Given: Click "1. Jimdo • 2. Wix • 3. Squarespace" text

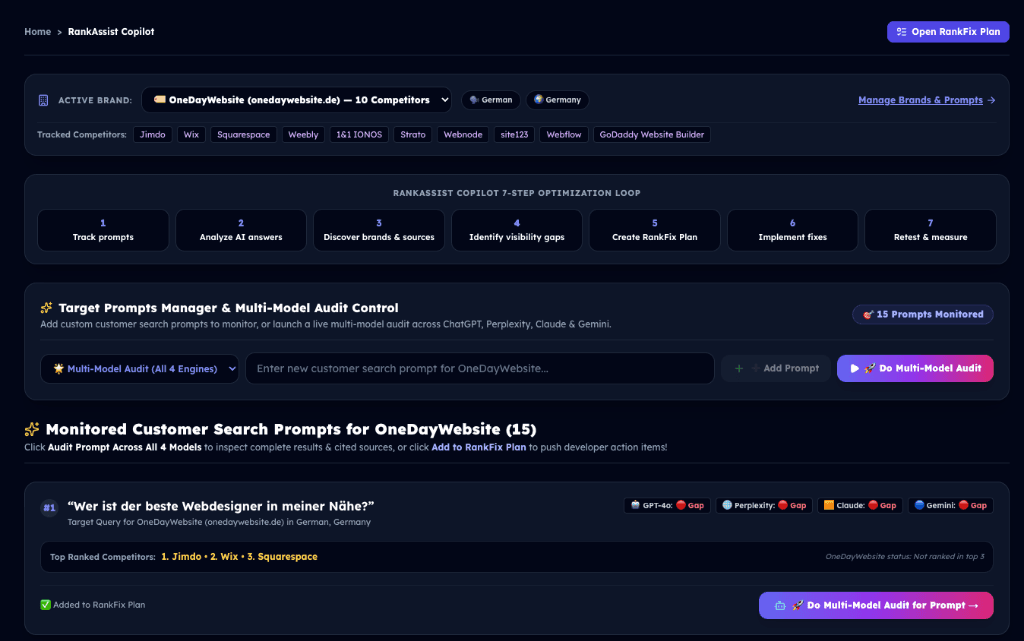Looking at the screenshot, I should point(239,557).
